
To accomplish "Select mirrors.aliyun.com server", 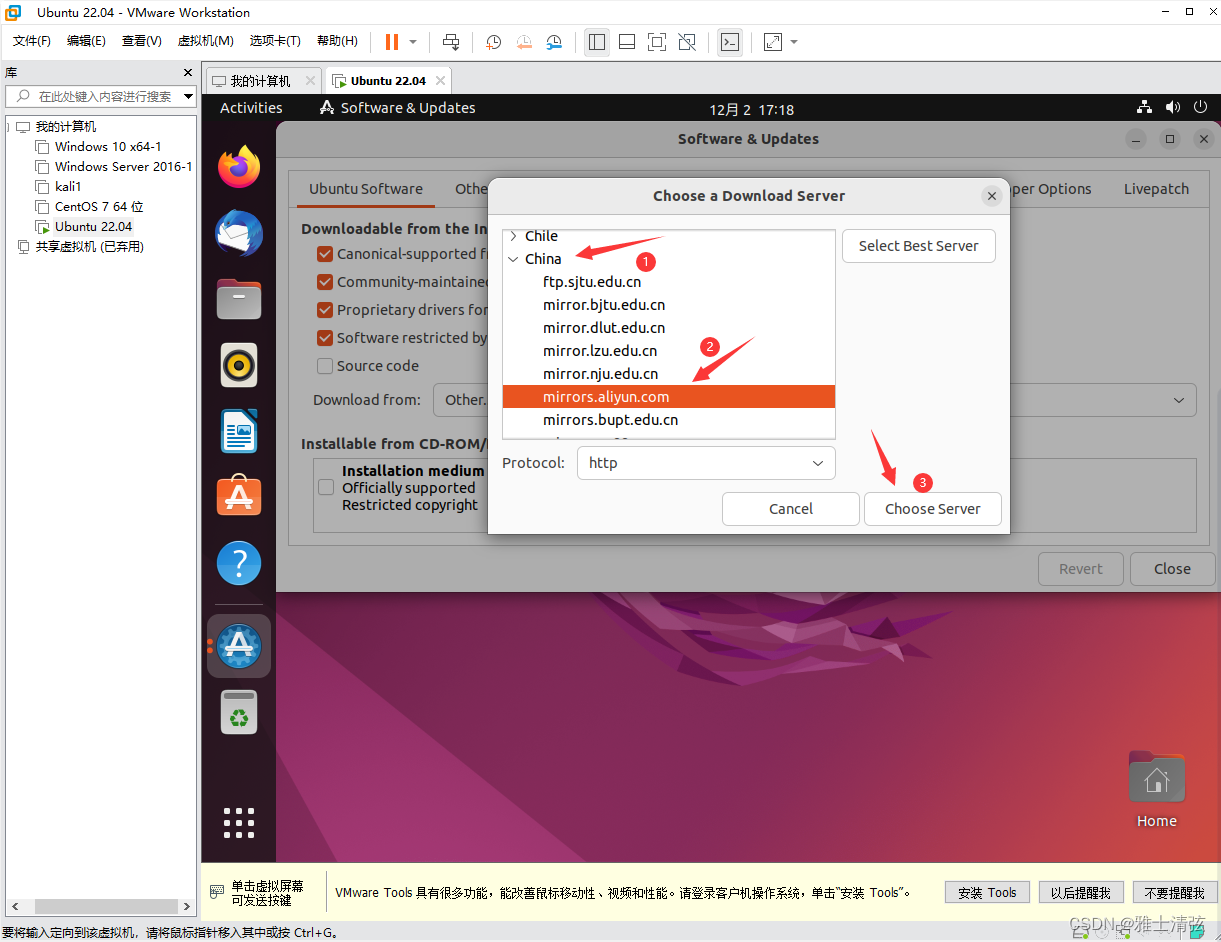I will coord(668,397).
